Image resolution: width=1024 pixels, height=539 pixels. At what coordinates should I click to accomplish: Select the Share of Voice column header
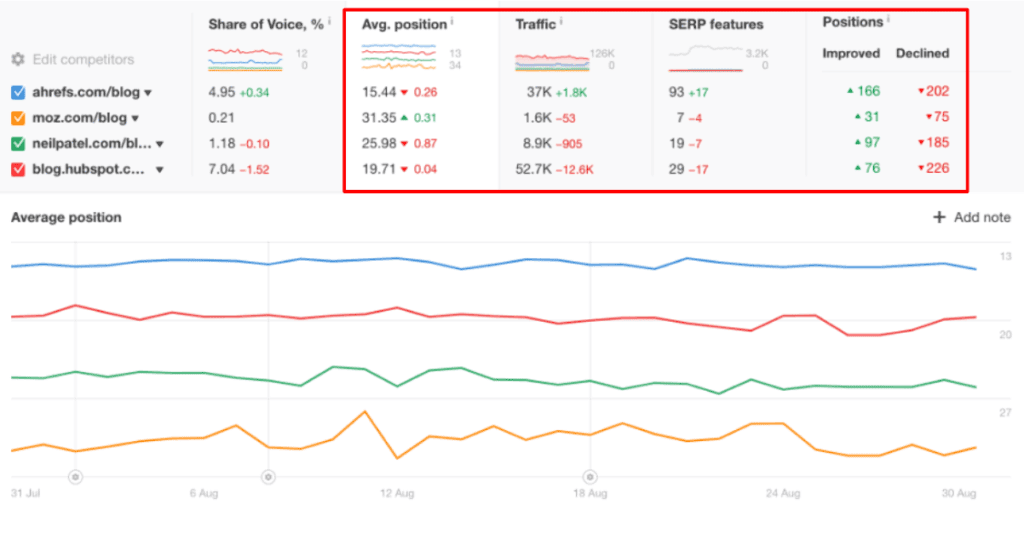266,24
